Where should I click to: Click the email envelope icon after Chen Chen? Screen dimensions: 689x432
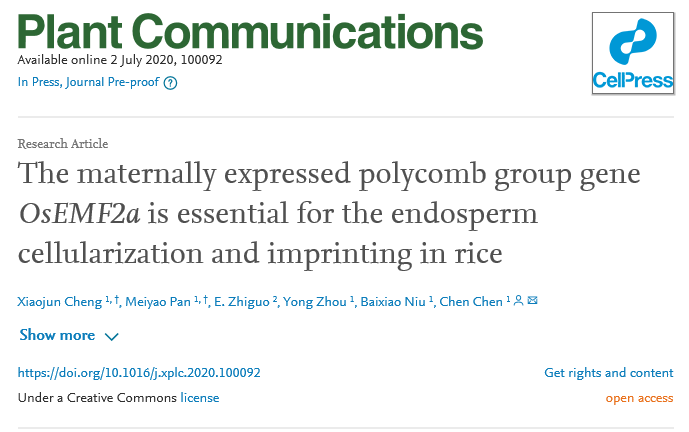click(532, 300)
